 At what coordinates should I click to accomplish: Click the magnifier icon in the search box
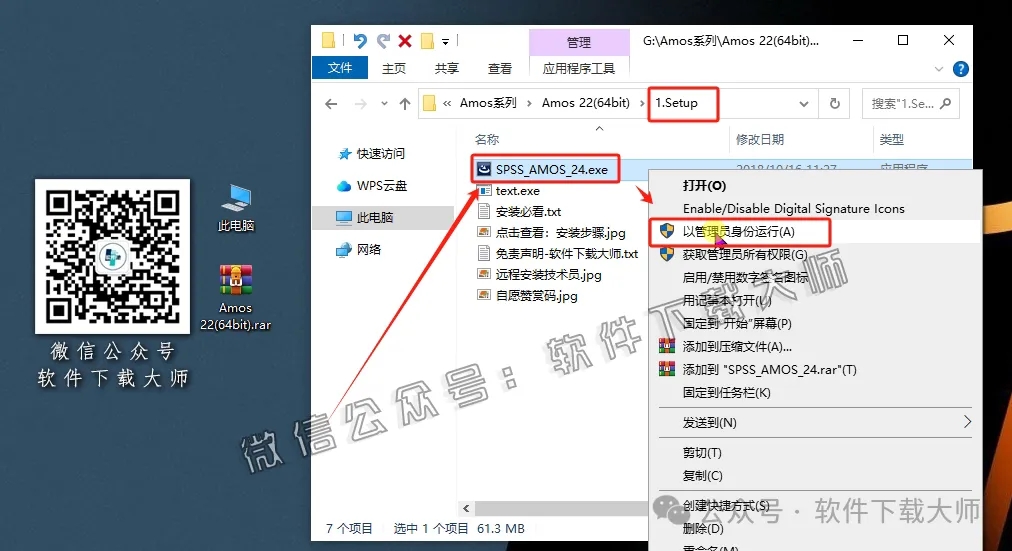(x=946, y=103)
